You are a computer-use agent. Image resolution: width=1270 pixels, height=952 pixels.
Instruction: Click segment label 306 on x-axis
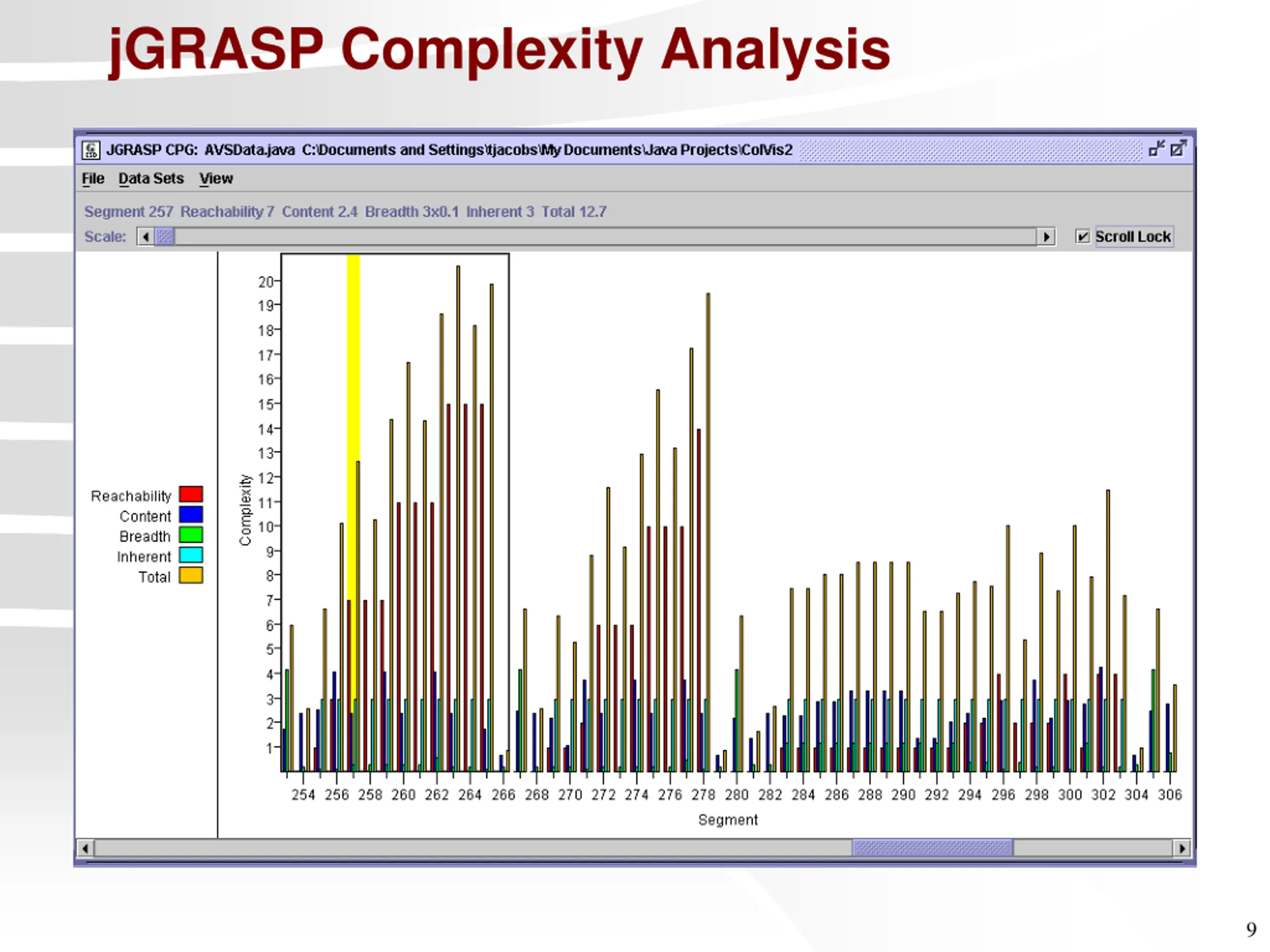pyautogui.click(x=1169, y=795)
